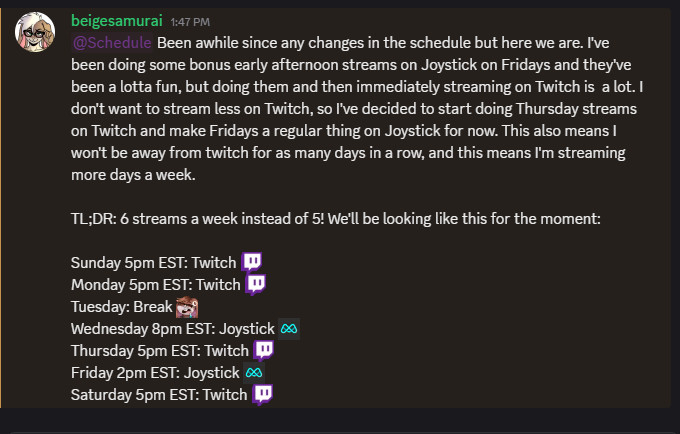Click the Twitch emoji on the Thursday line

pyautogui.click(x=263, y=350)
